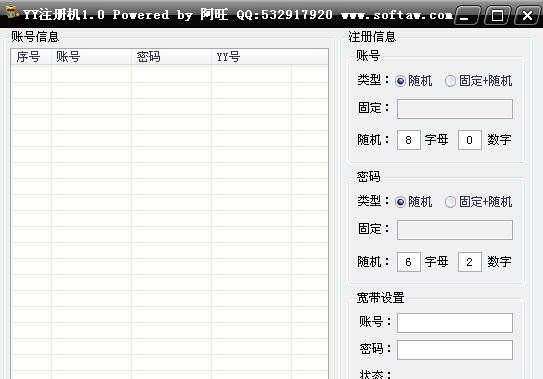This screenshot has width=543, height=379.
Task: Focus the 宽带设置 密码 input field
Action: click(x=455, y=350)
